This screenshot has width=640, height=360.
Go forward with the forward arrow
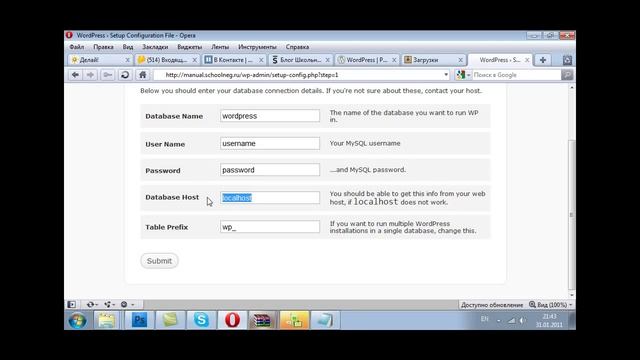(90, 75)
